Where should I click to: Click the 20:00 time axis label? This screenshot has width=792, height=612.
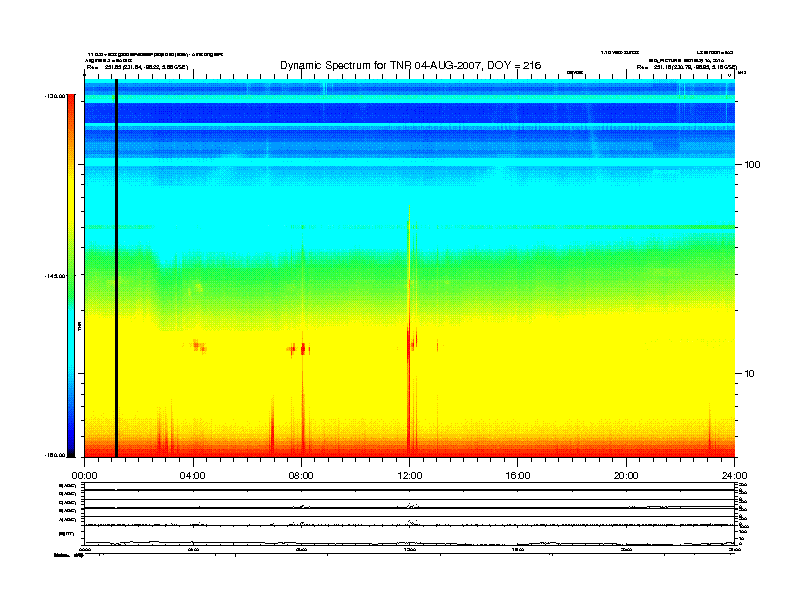pos(626,476)
